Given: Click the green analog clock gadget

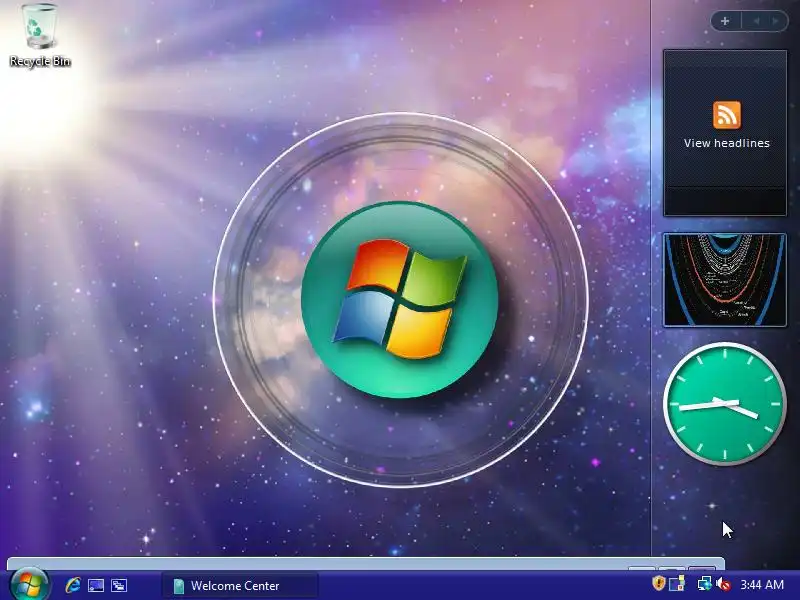Looking at the screenshot, I should (x=724, y=404).
